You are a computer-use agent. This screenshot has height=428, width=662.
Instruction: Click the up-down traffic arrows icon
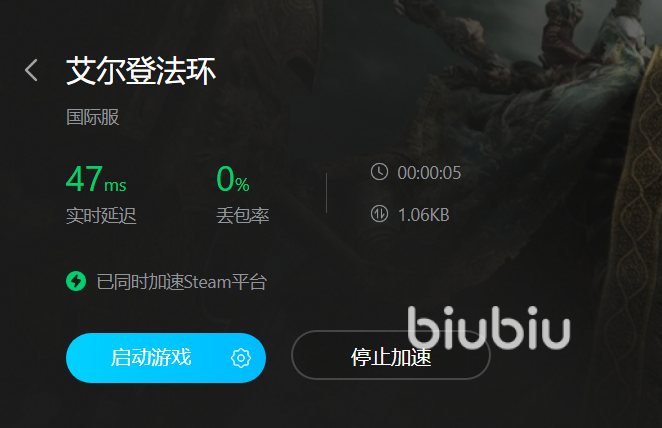[x=379, y=214]
